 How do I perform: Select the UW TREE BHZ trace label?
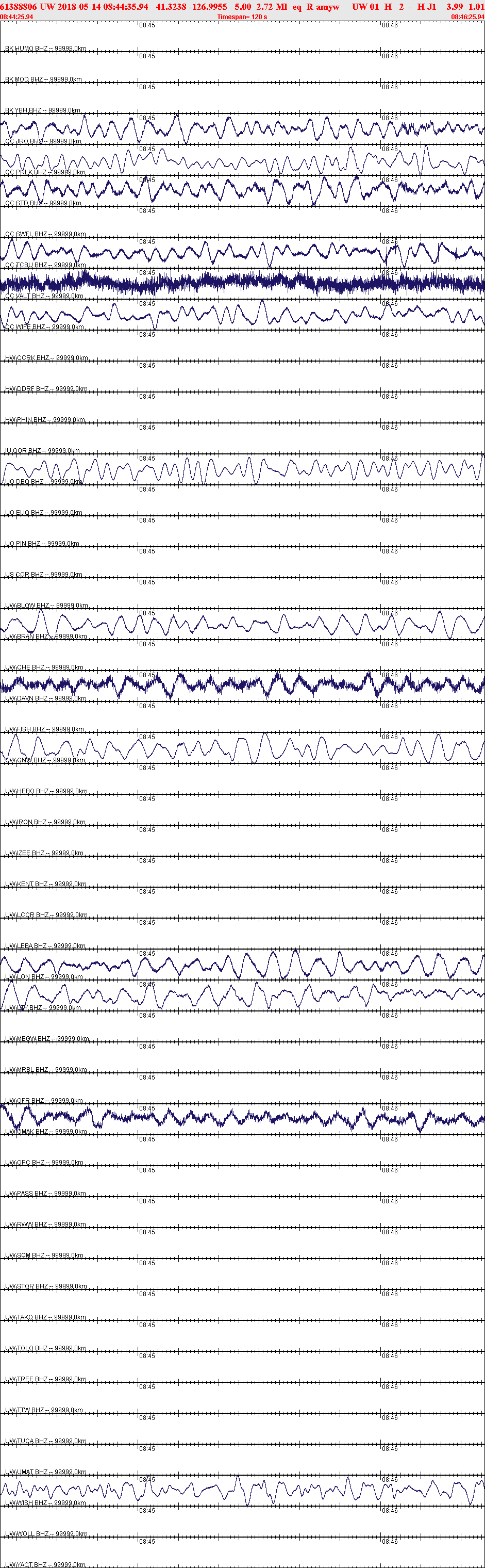46,1379
